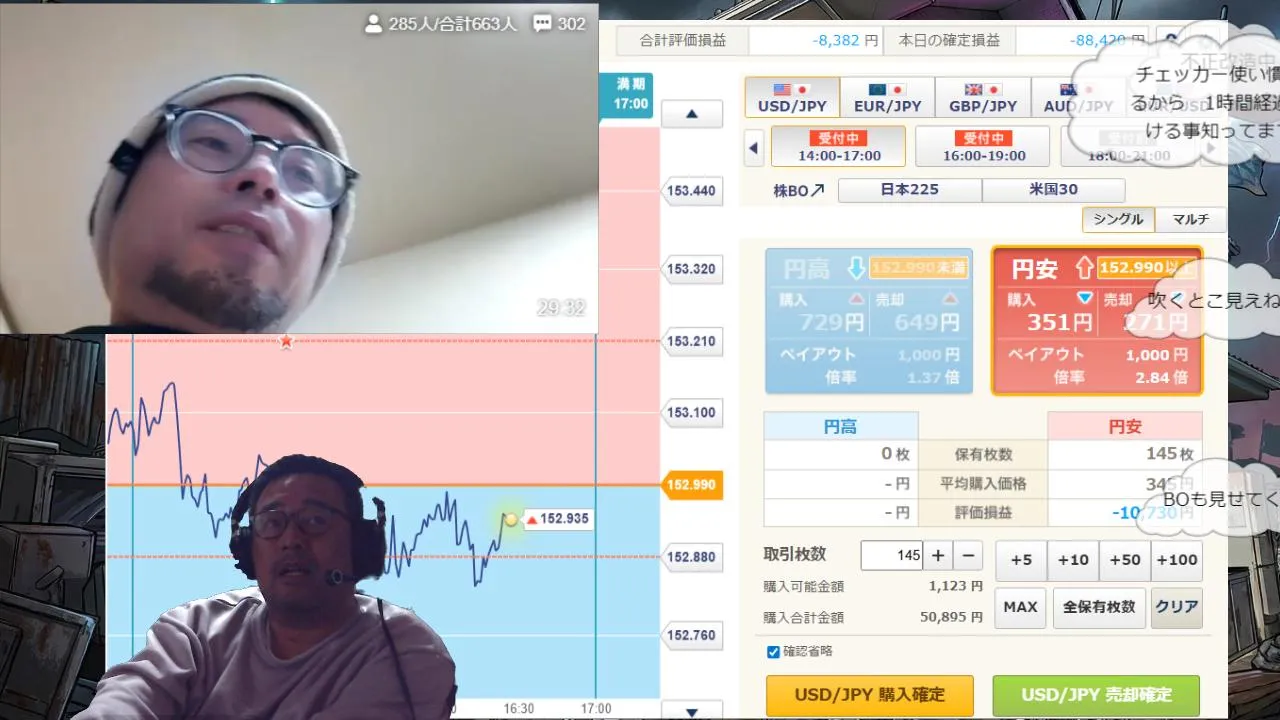The width and height of the screenshot is (1280, 720).
Task: Click the 円安 column header in the holdings table
Action: (x=1125, y=426)
